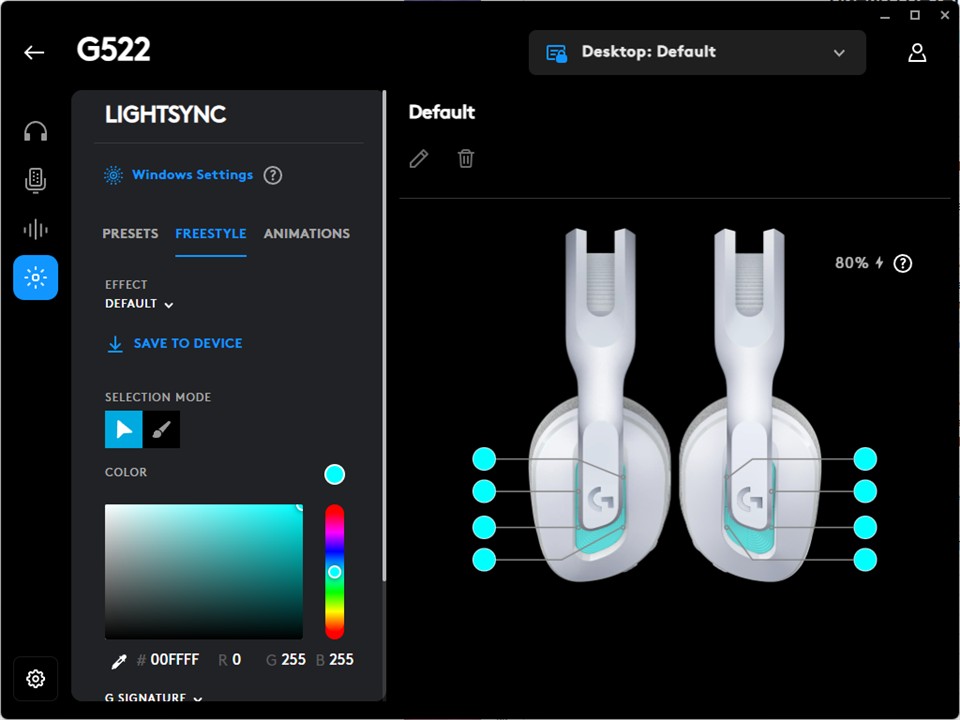The image size is (960, 720).
Task: Open the gear settings icon at bottom left
Action: [x=36, y=679]
